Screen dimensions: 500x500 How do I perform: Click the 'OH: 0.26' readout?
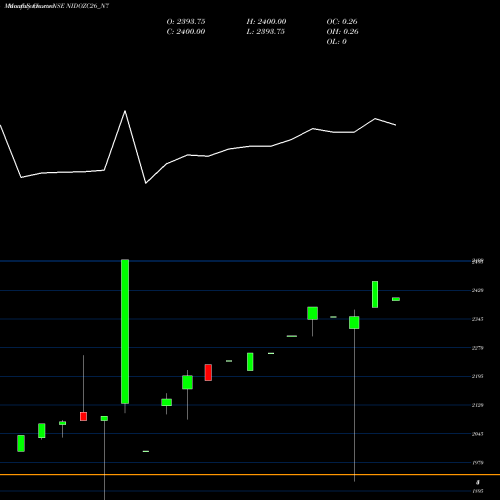342,32
